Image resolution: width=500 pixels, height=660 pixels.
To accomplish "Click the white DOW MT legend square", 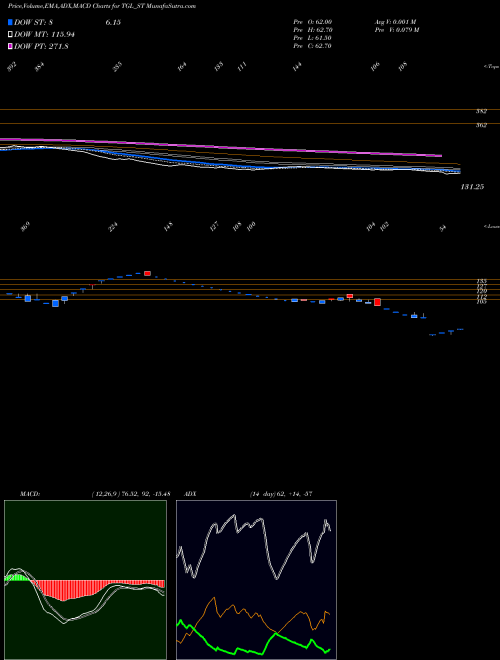I will pyautogui.click(x=10, y=35).
